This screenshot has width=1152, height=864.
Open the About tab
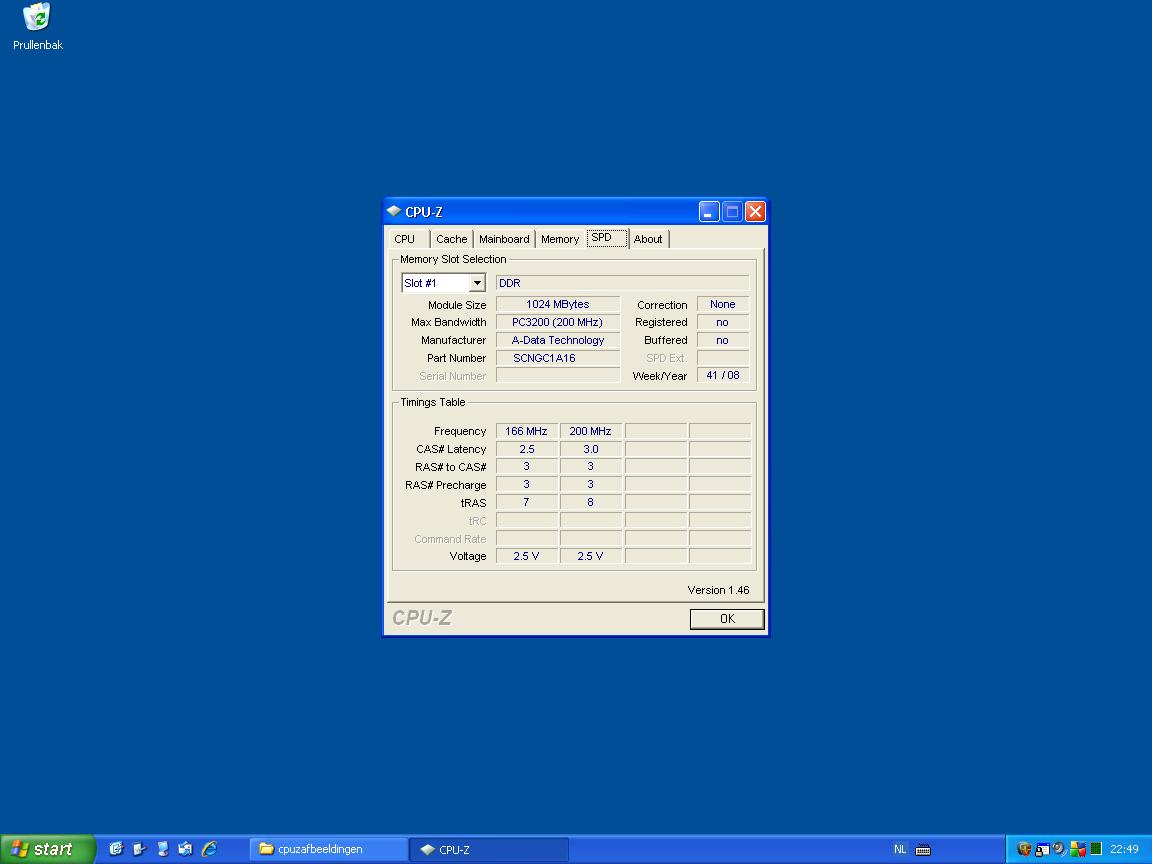[648, 239]
